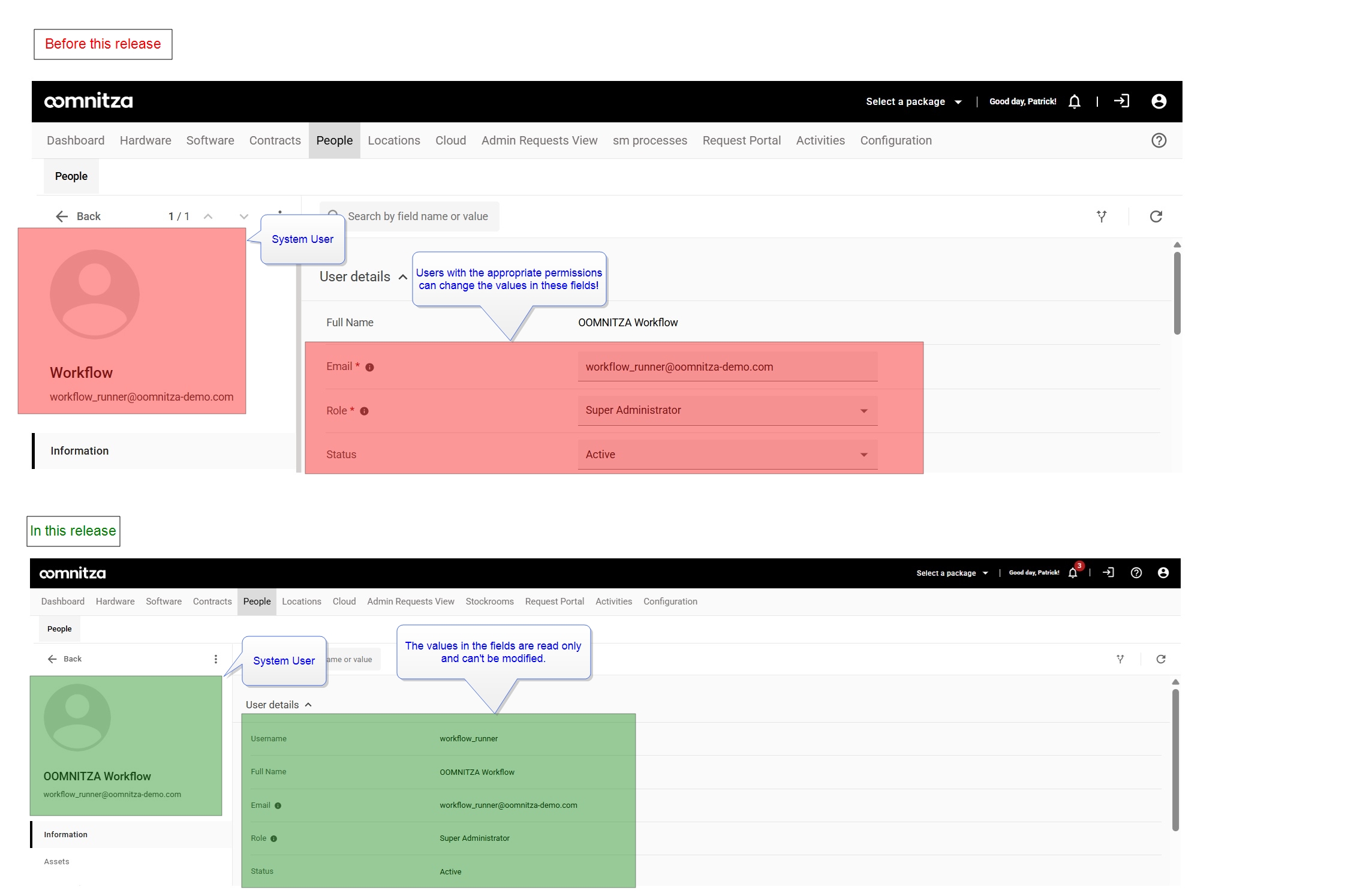Open the Activities tab in the bottom navigation
Image resolution: width=1351 pixels, height=896 pixels.
tap(613, 602)
